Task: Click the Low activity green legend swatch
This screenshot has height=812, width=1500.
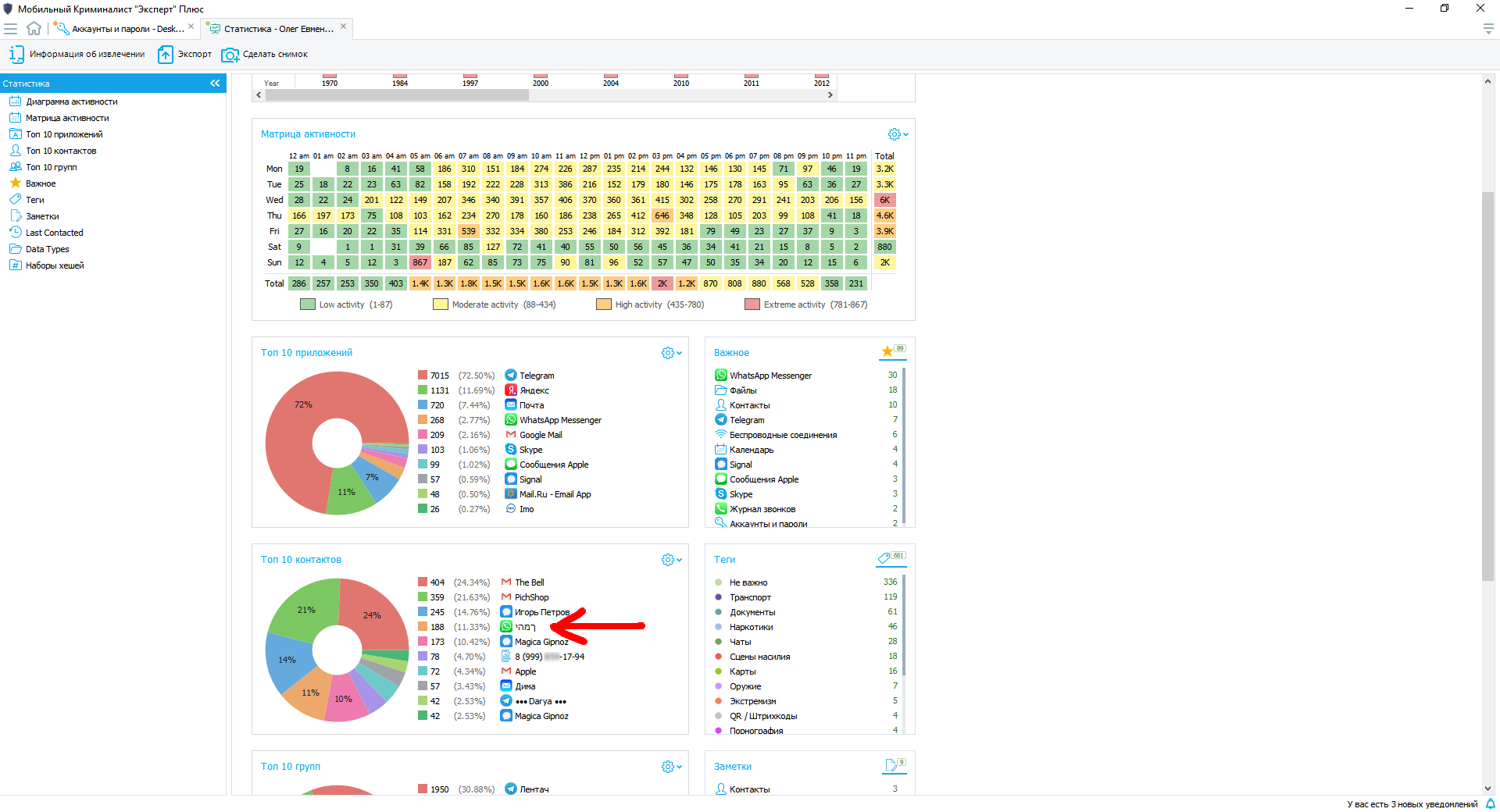Action: tap(308, 304)
